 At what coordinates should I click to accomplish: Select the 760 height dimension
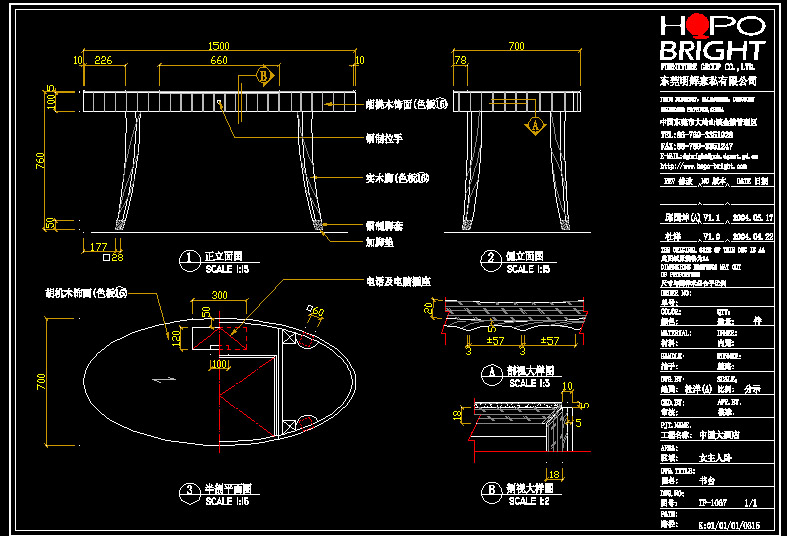click(40, 161)
